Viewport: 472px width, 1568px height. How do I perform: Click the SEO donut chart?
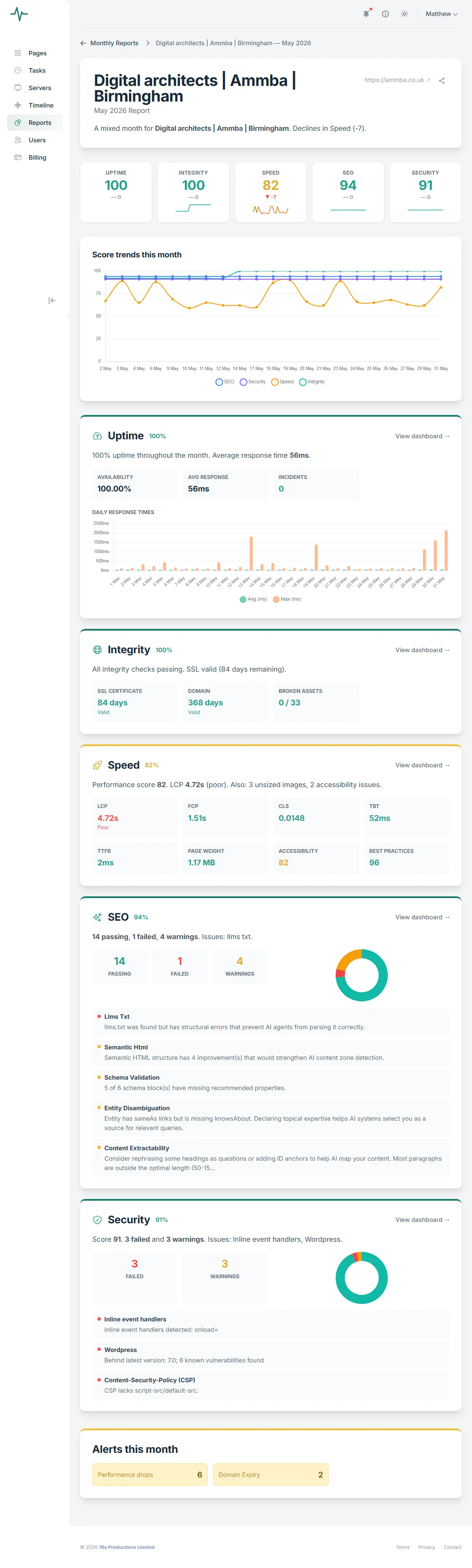(362, 975)
